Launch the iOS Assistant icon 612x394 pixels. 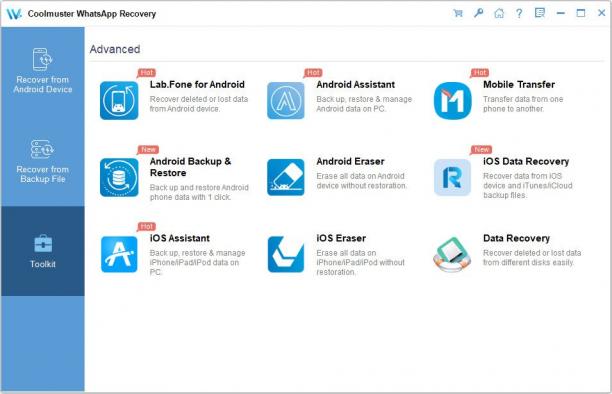[119, 254]
